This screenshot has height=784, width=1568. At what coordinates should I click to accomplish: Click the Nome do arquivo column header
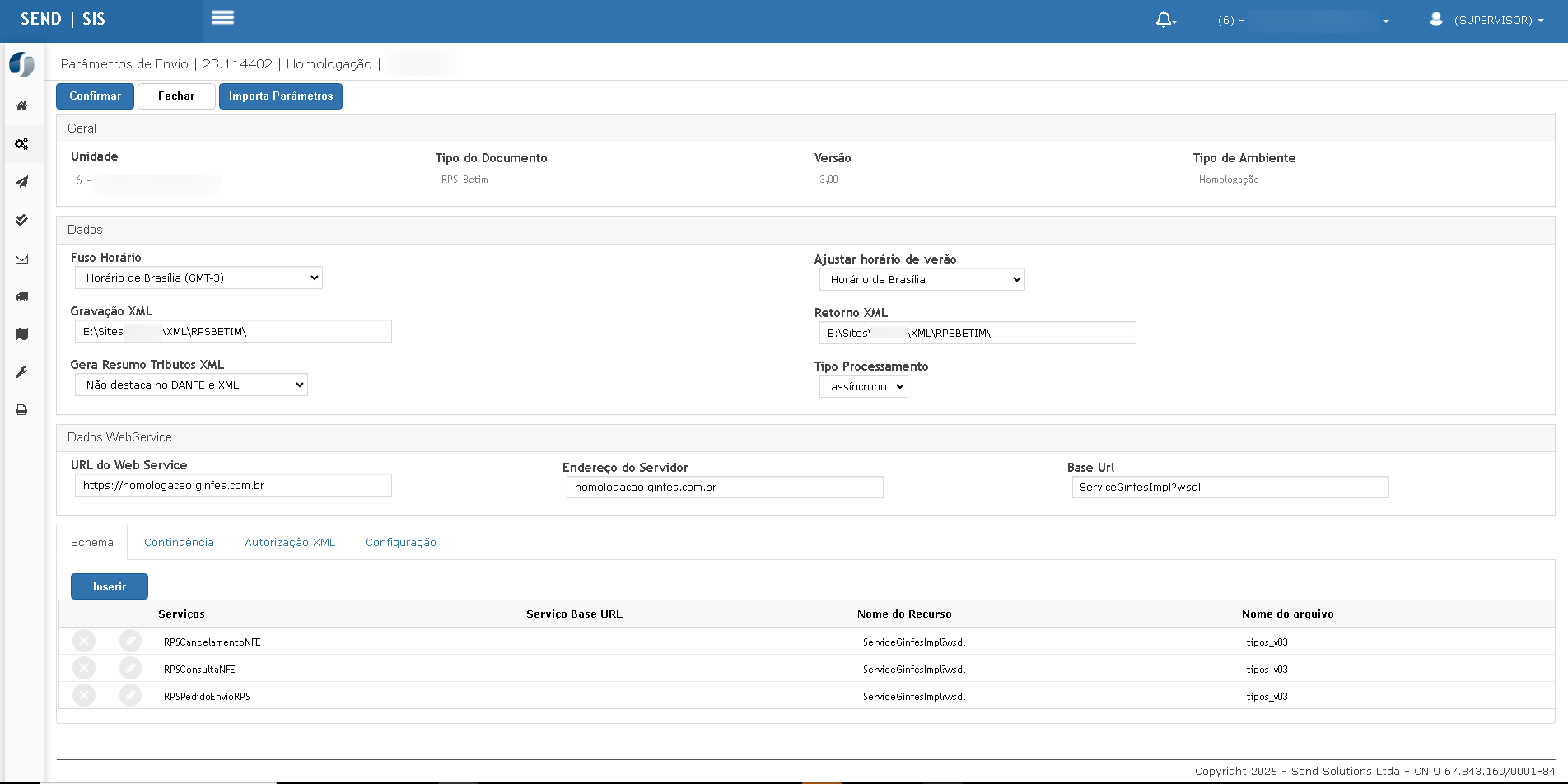pyautogui.click(x=1287, y=614)
